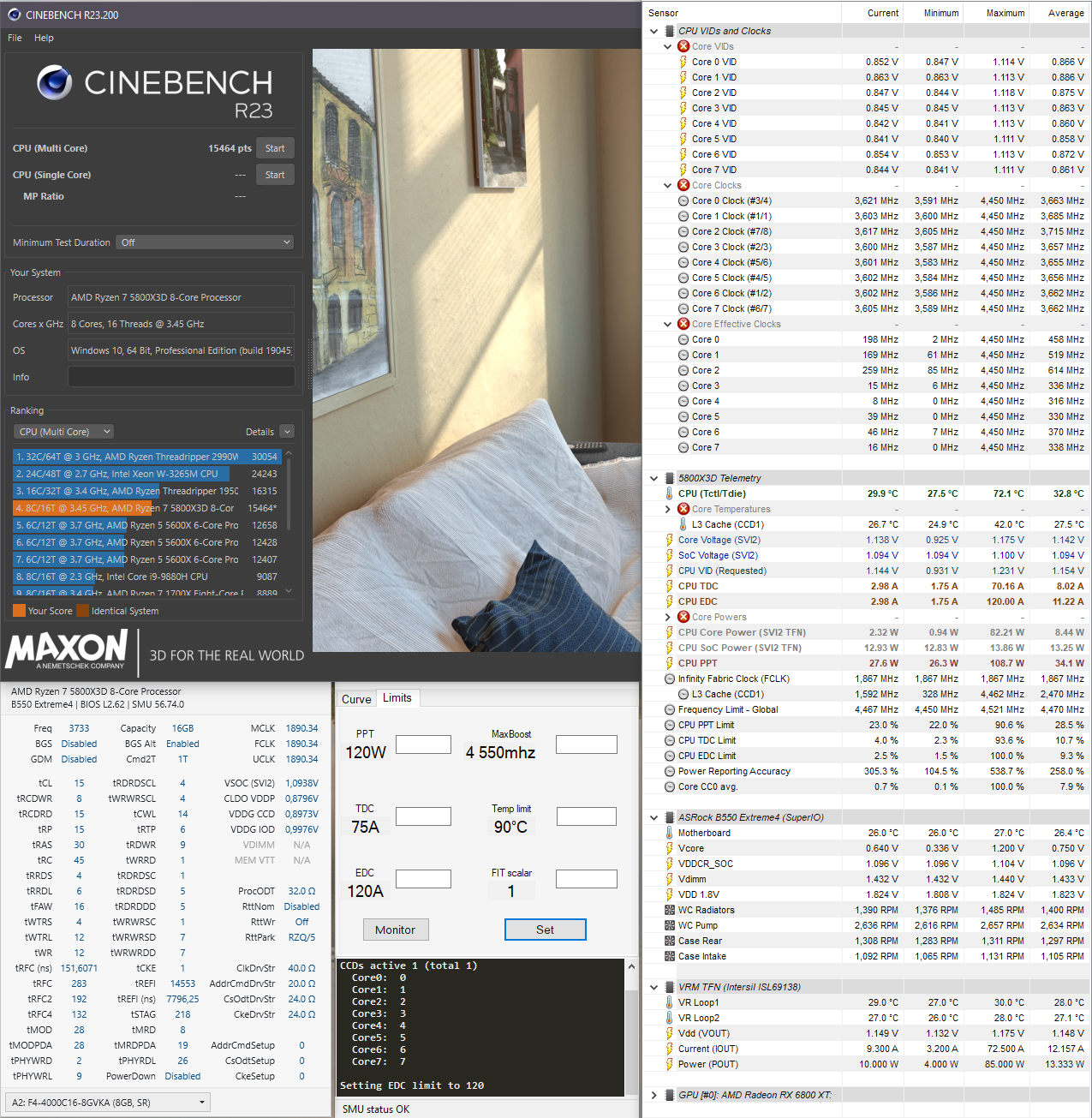Click the Cinebench logo icon in title bar
1092x1118 pixels.
pyautogui.click(x=14, y=15)
